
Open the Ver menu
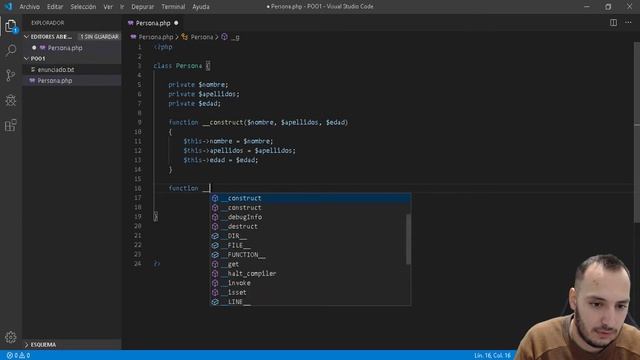[108, 7]
